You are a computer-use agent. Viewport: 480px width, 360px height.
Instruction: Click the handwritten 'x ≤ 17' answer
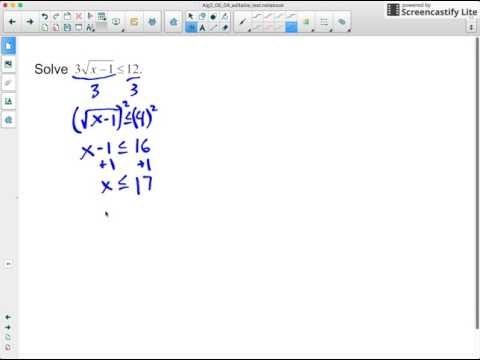click(127, 184)
